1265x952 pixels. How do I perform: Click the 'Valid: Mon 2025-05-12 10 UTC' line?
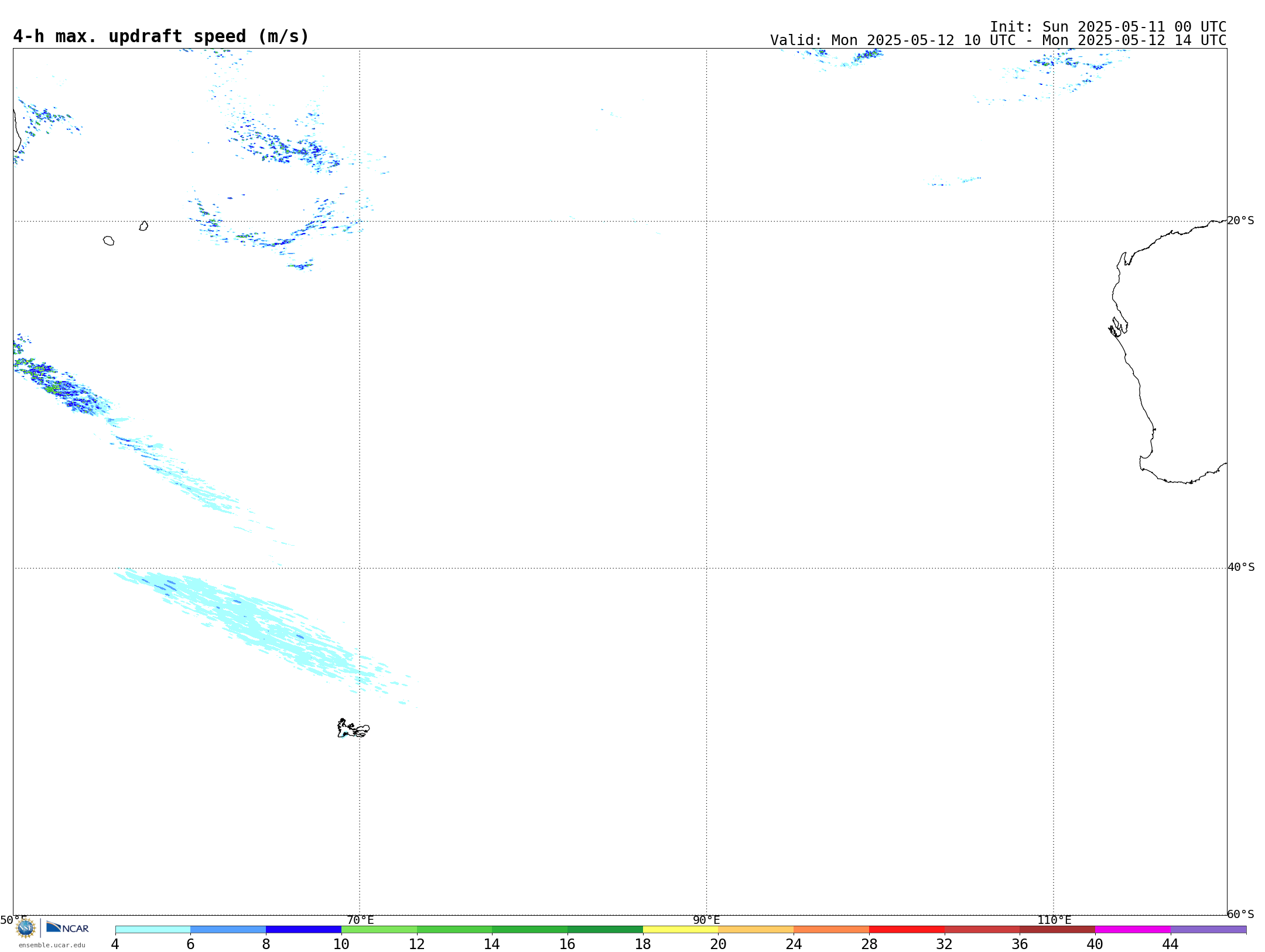click(998, 40)
